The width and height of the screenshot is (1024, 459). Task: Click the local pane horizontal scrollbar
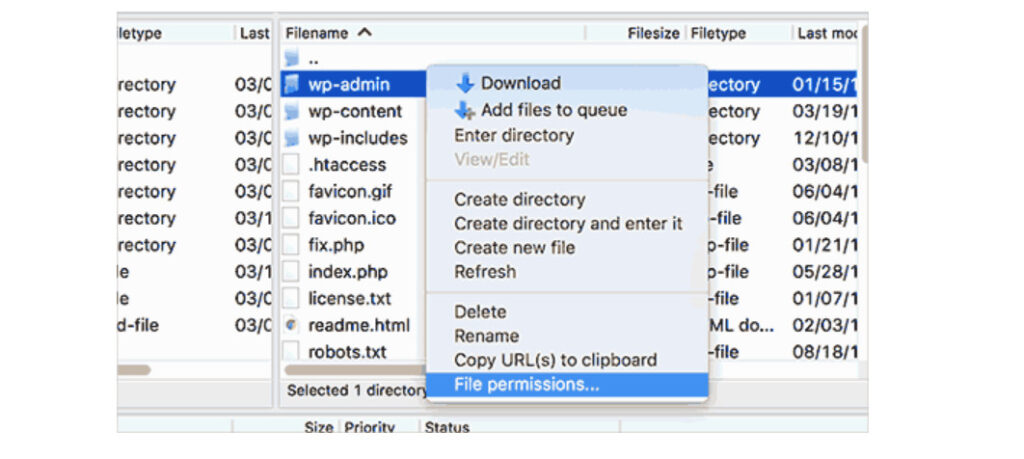pos(134,370)
